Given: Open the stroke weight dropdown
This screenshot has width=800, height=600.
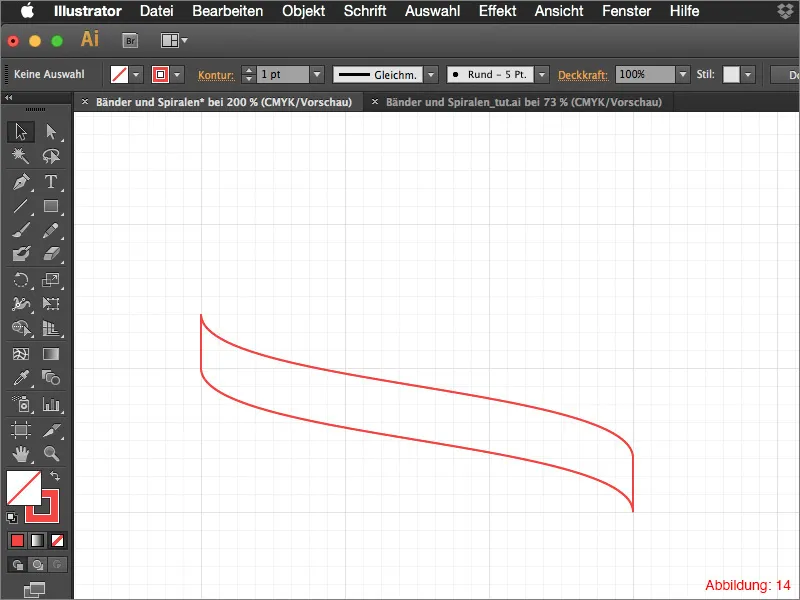Looking at the screenshot, I should point(317,74).
